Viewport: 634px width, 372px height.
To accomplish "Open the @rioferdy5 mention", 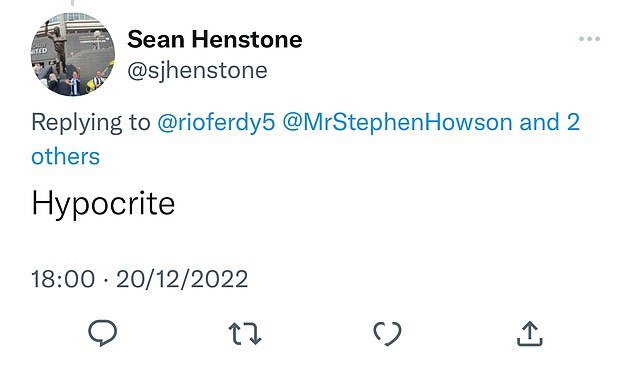I will pos(216,122).
